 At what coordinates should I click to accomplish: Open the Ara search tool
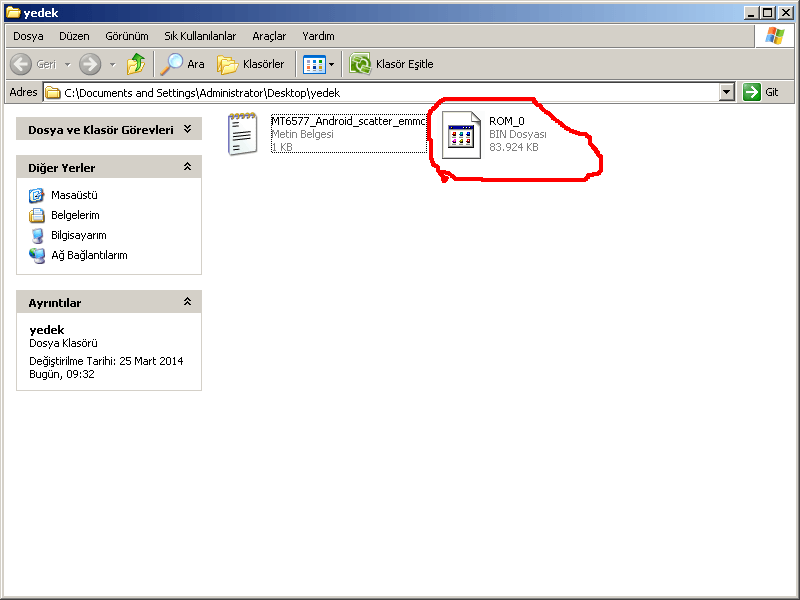183,64
